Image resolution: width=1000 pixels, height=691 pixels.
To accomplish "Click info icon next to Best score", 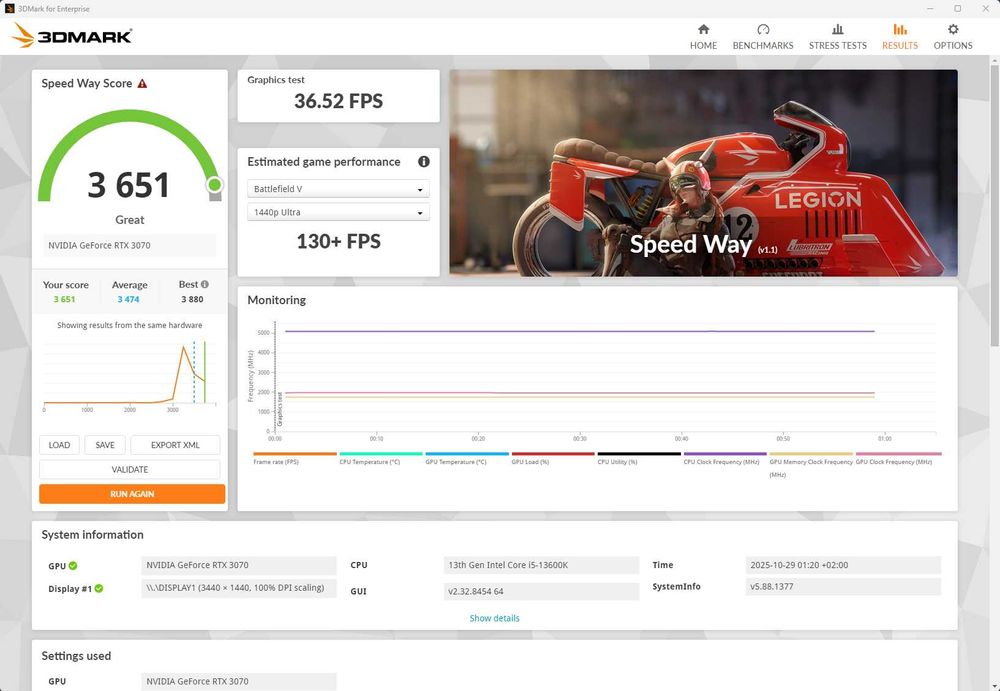I will (x=205, y=285).
